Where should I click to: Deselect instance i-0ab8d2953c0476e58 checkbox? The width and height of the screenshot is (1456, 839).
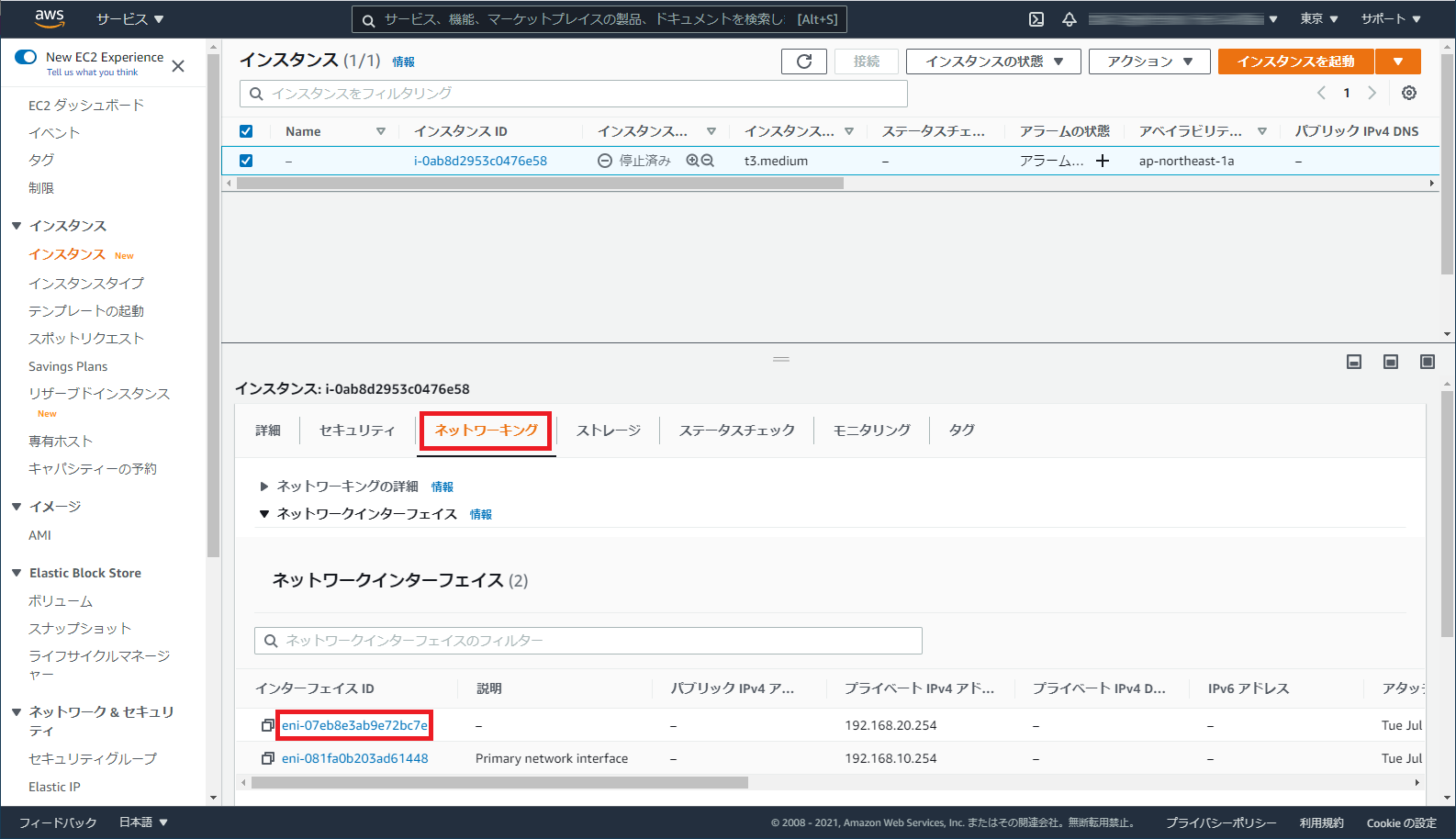point(246,161)
